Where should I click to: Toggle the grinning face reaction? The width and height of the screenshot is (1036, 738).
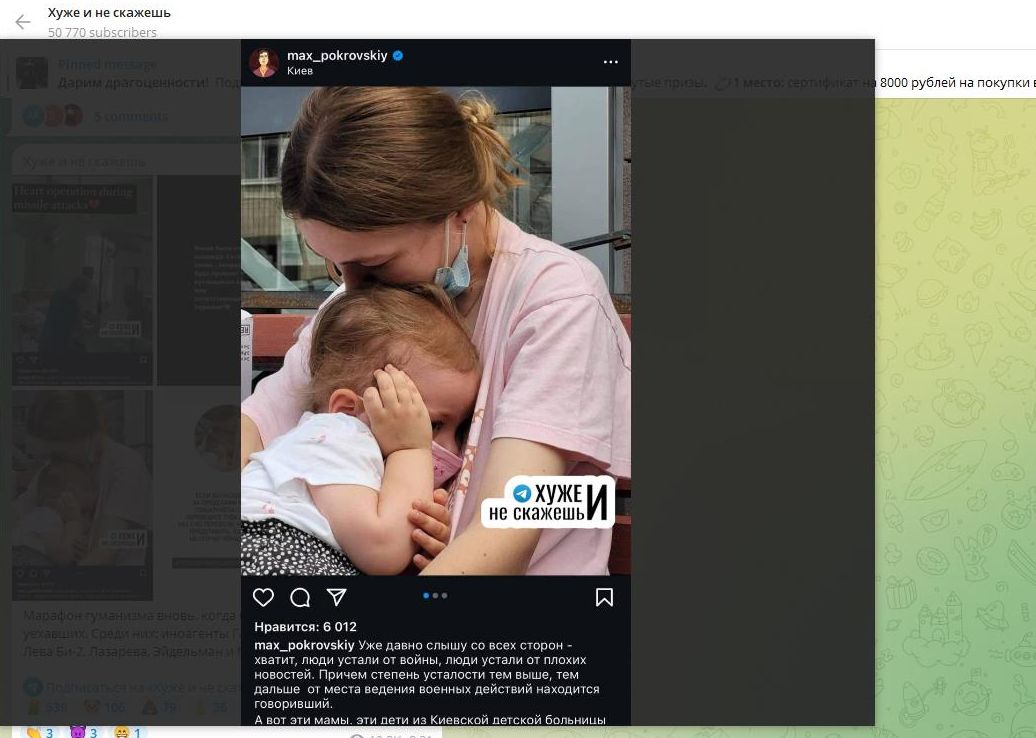point(128,733)
